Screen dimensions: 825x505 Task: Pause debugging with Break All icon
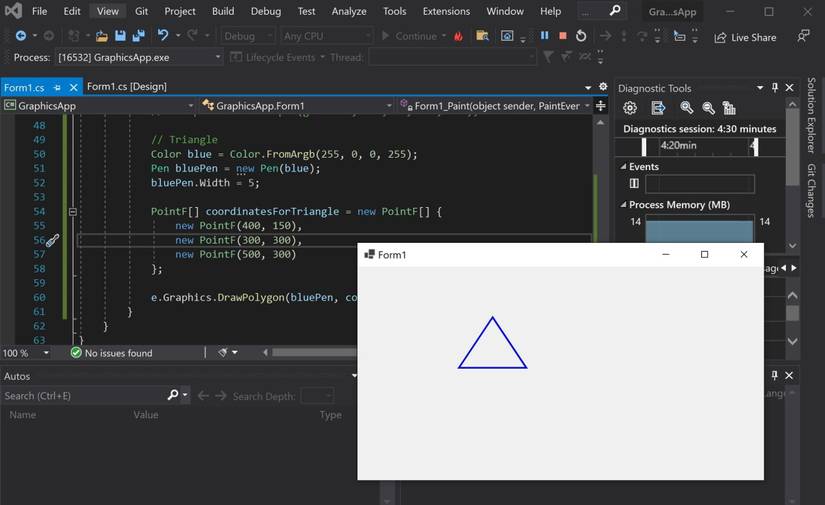pyautogui.click(x=545, y=35)
